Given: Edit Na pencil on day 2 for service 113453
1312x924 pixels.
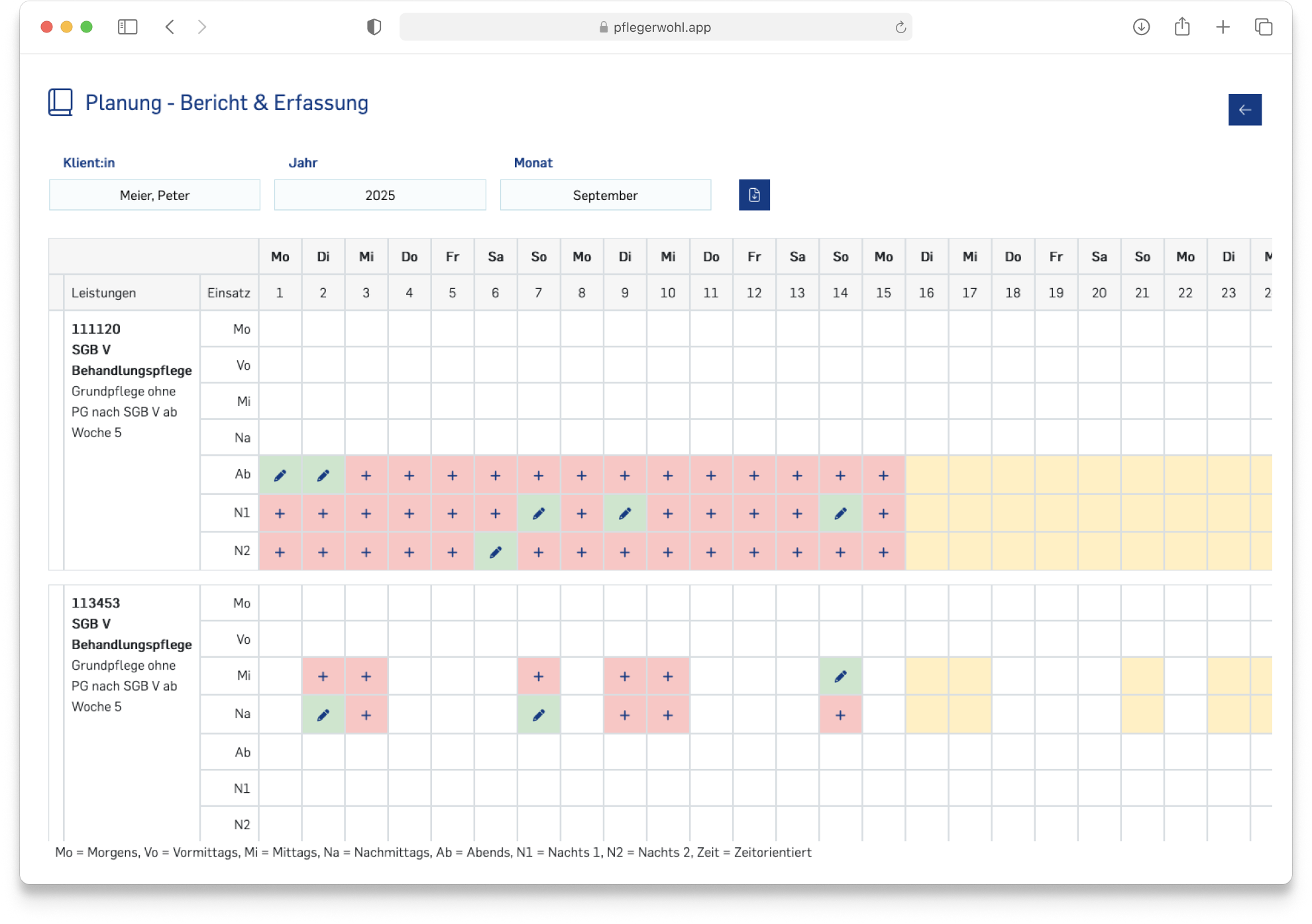Looking at the screenshot, I should (x=323, y=715).
